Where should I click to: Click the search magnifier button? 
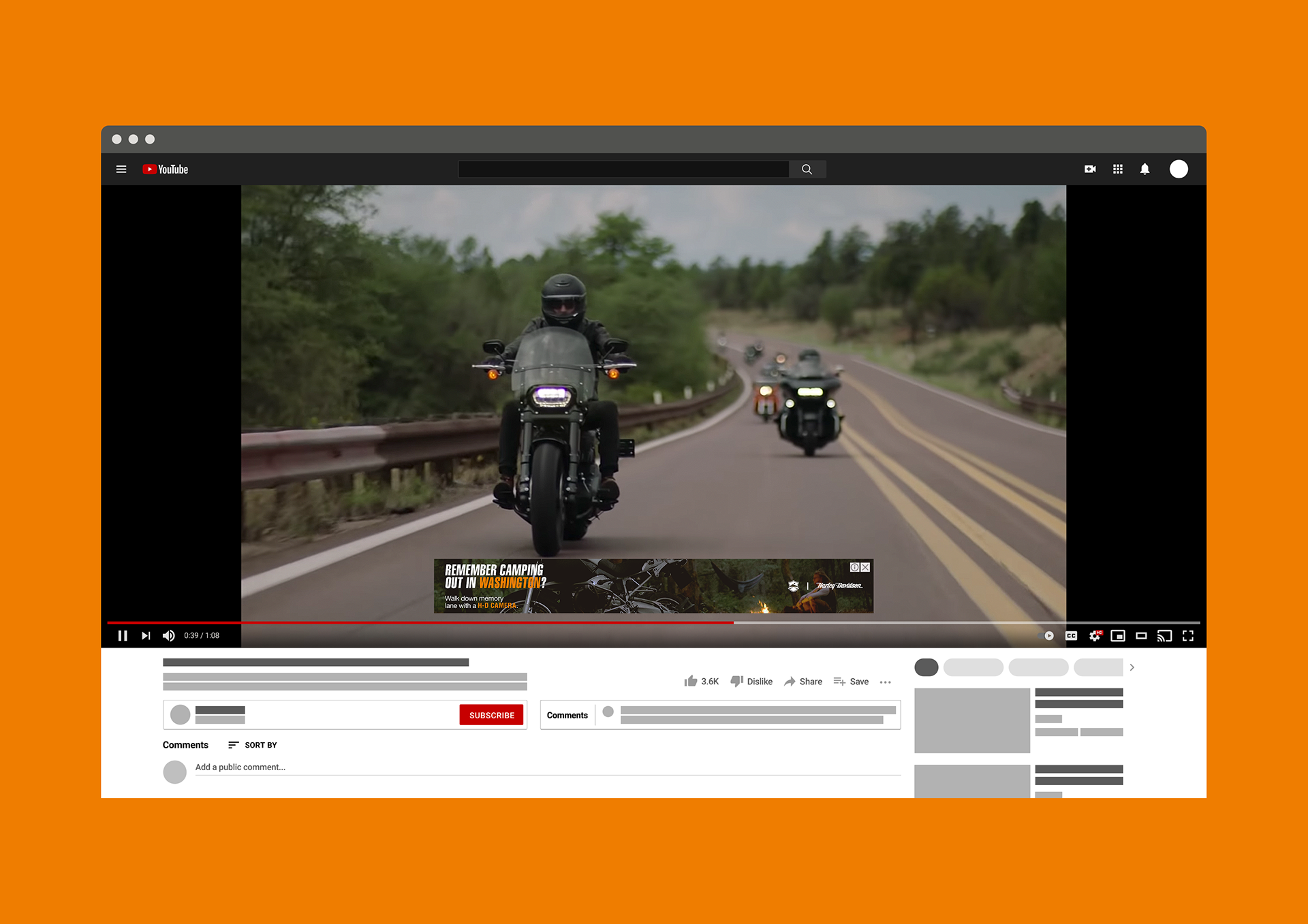(x=807, y=170)
